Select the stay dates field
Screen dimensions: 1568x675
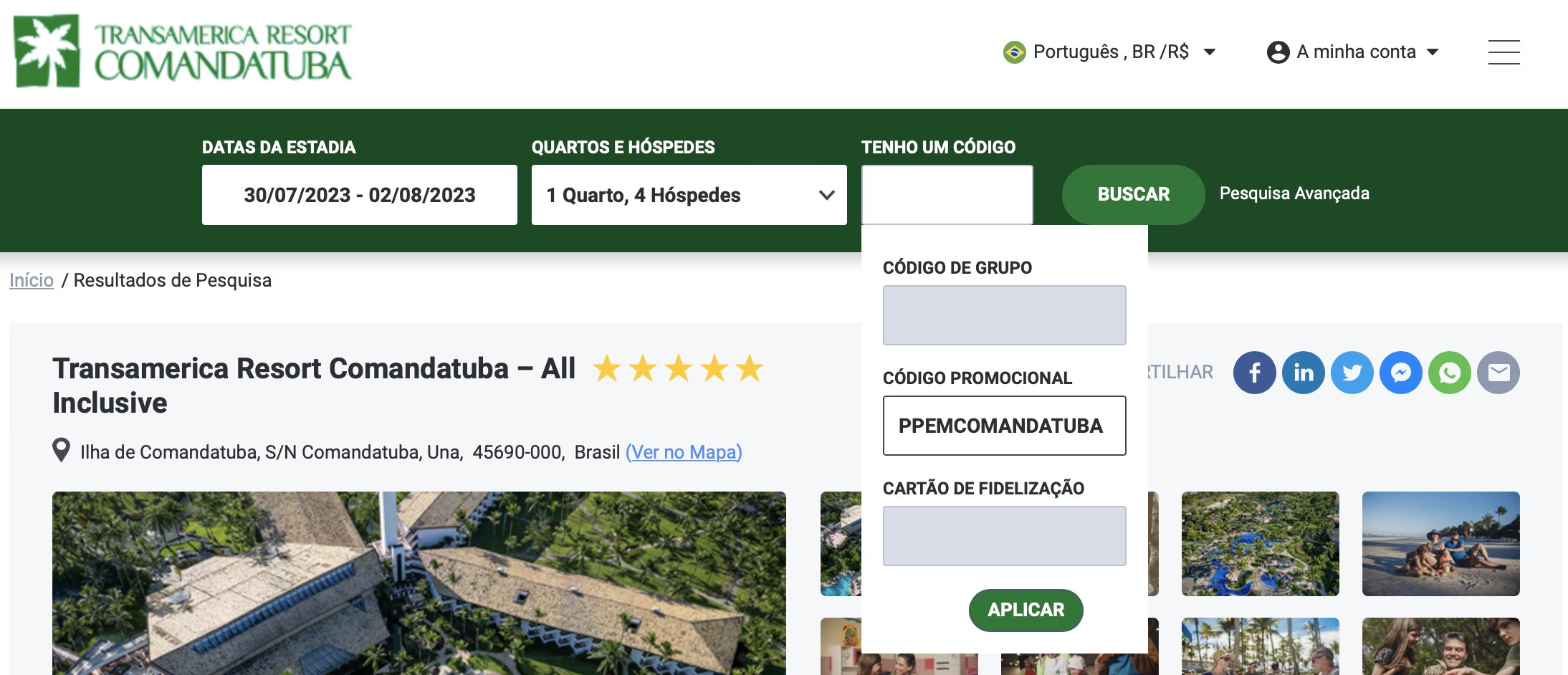[359, 195]
